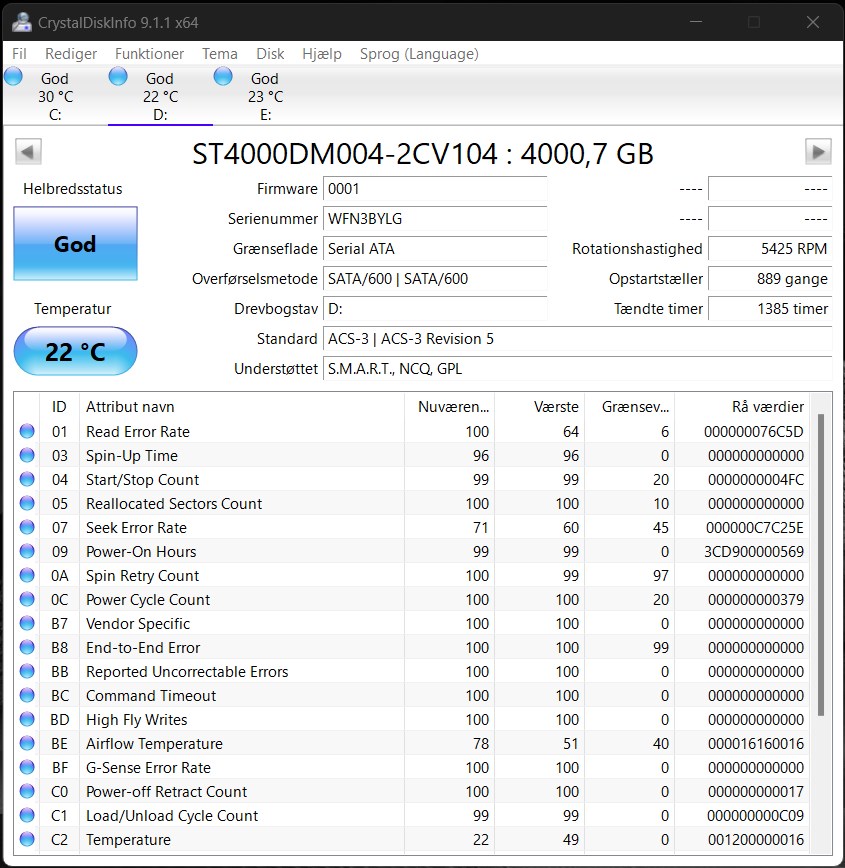Image resolution: width=845 pixels, height=868 pixels.
Task: Open the Sprog (Language) menu
Action: click(x=419, y=54)
